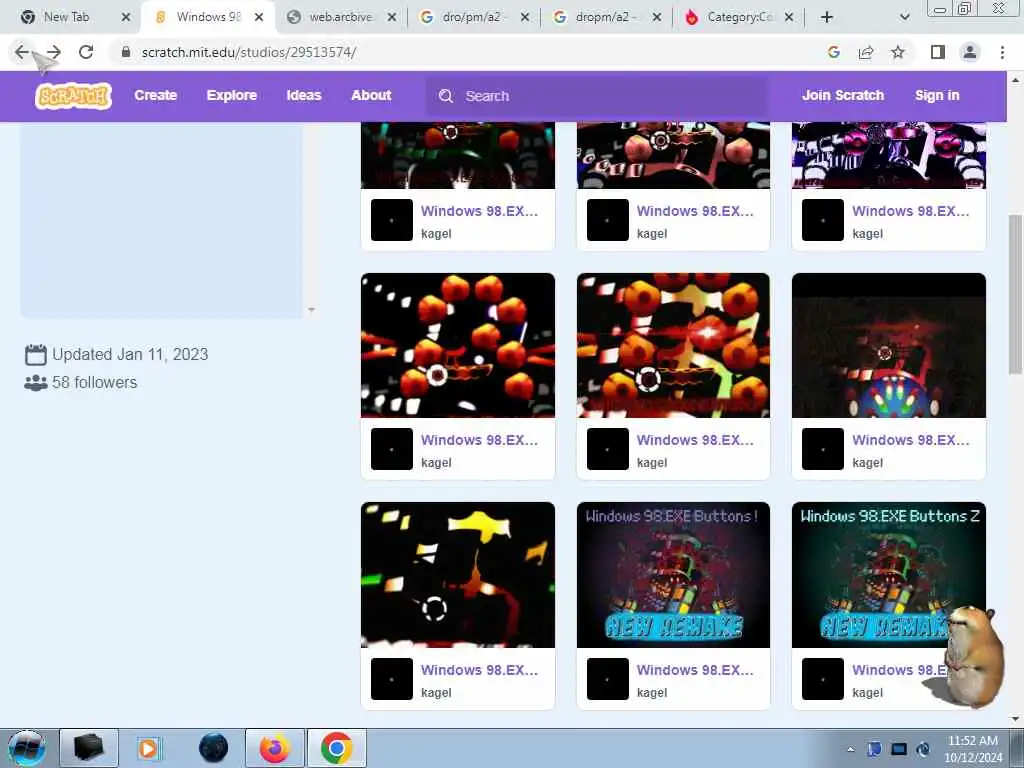Click the description box scroll-down arrow
Viewport: 1024px width, 768px height.
tap(312, 310)
